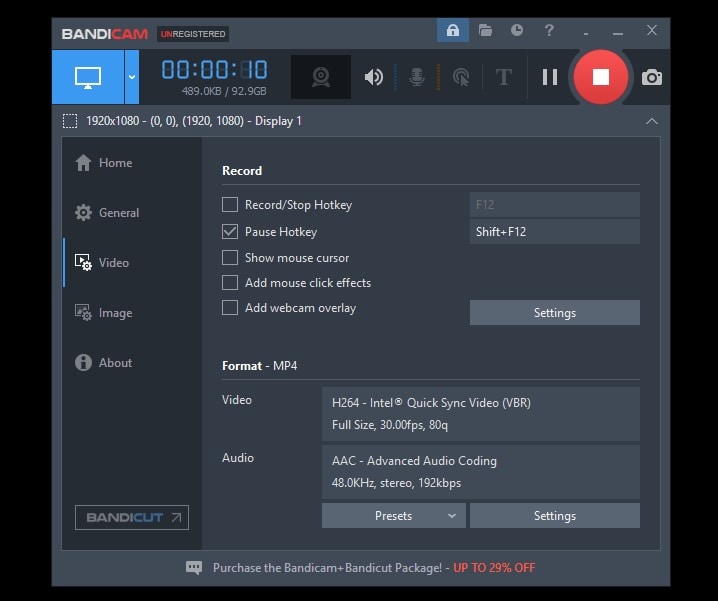This screenshot has height=601, width=718.
Task: Click the dashed rectangle area selection icon
Action: click(70, 121)
